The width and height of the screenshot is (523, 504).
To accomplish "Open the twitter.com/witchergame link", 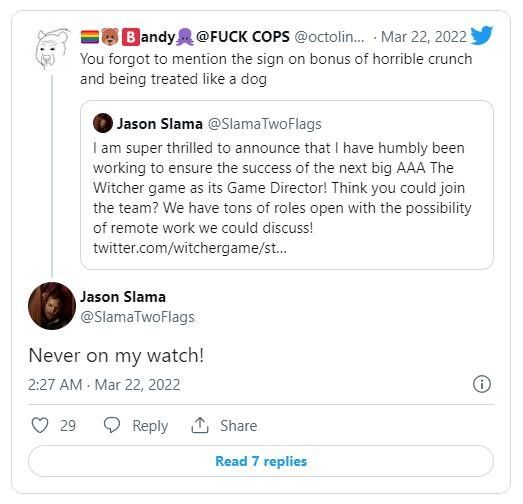I will [190, 248].
